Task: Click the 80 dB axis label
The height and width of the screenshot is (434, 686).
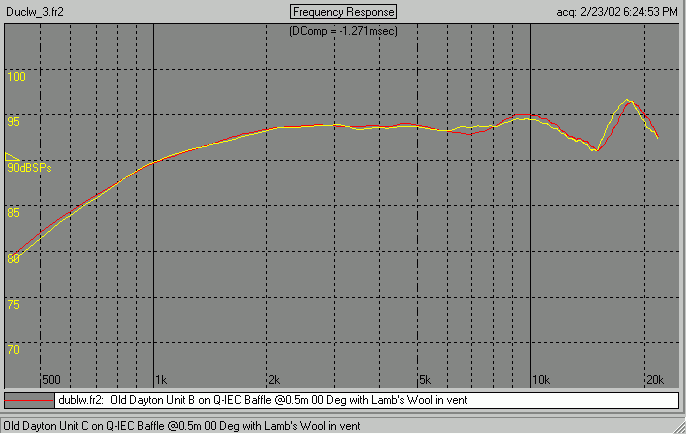Action: [x=14, y=259]
